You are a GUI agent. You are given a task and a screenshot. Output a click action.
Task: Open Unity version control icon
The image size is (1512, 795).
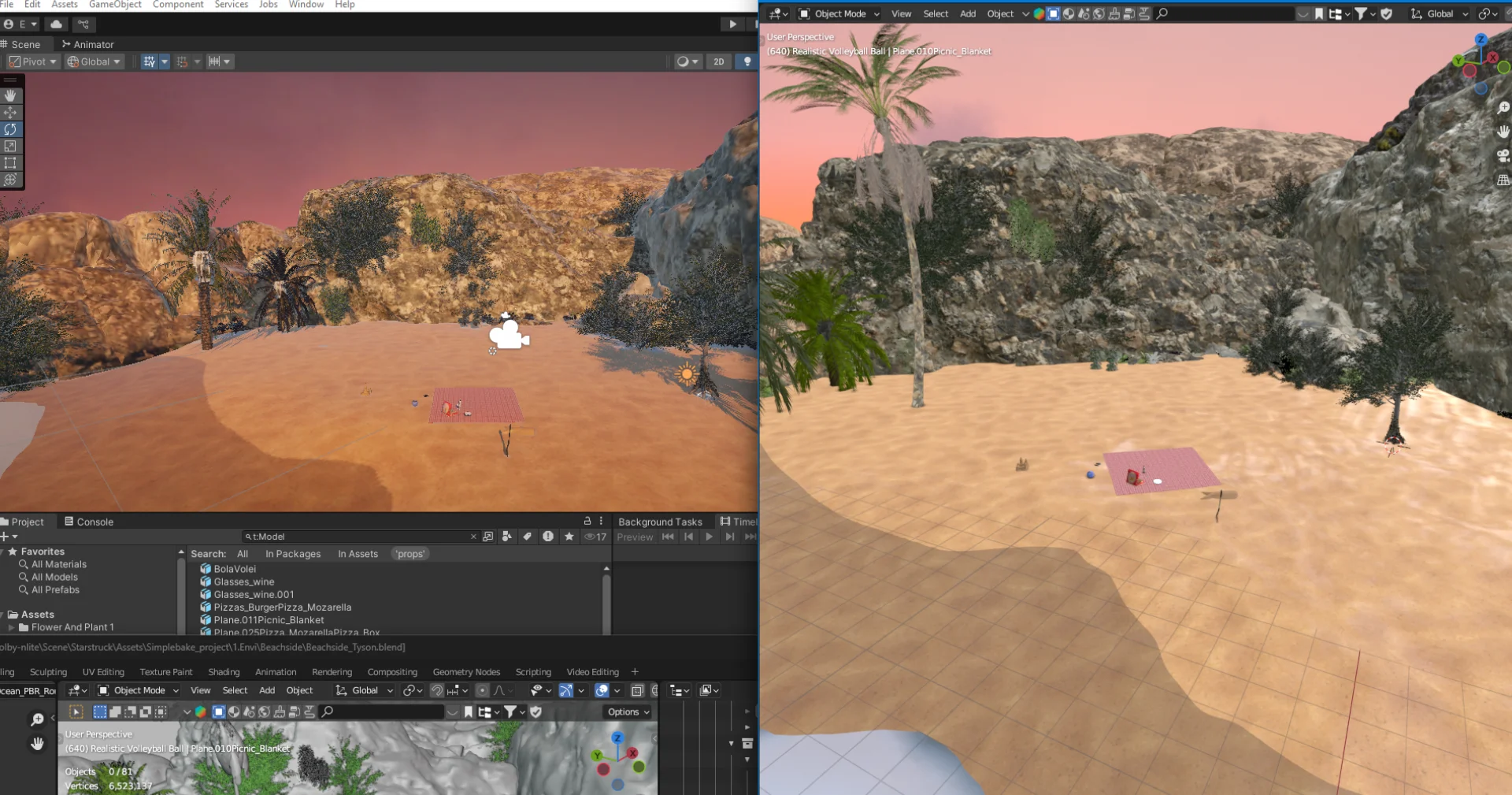(x=83, y=24)
